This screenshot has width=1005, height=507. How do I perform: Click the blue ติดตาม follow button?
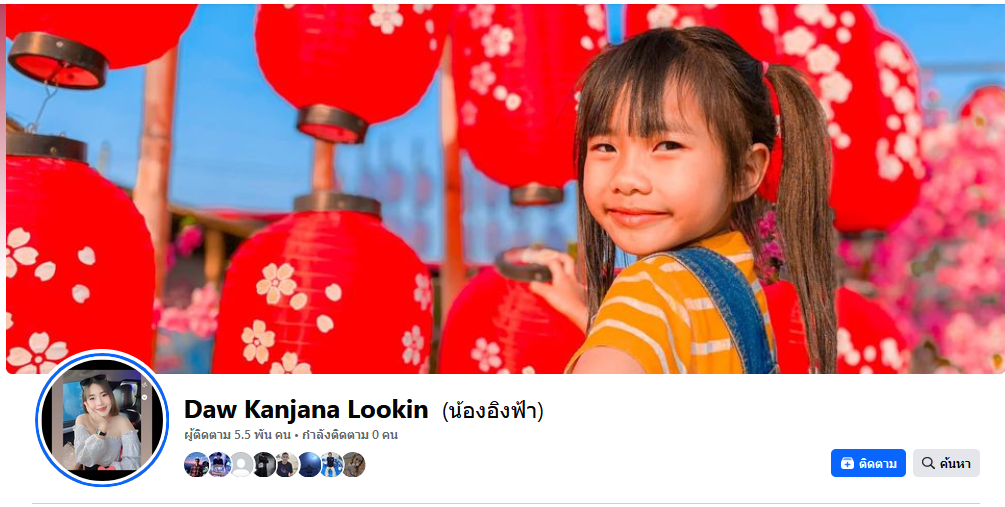(x=868, y=463)
